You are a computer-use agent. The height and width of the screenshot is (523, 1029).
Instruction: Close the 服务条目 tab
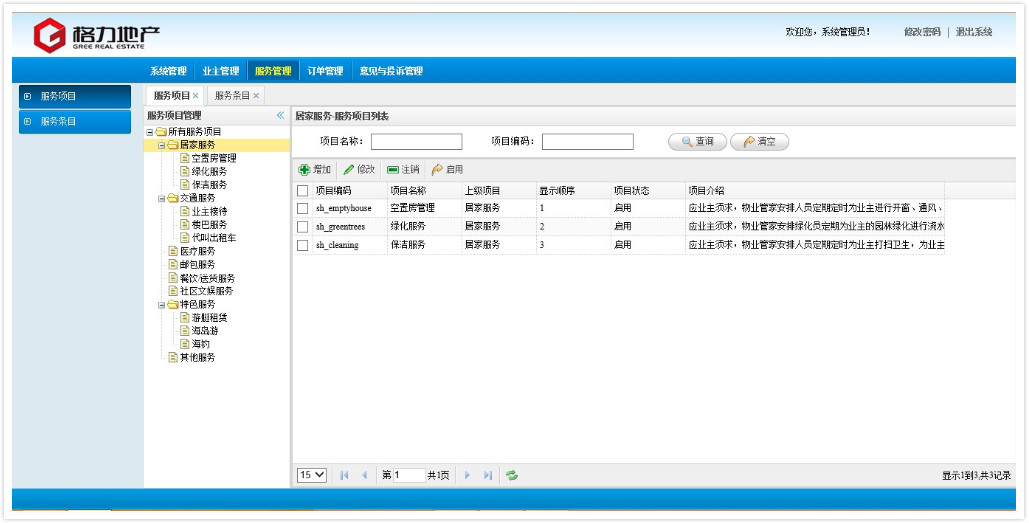[x=257, y=96]
